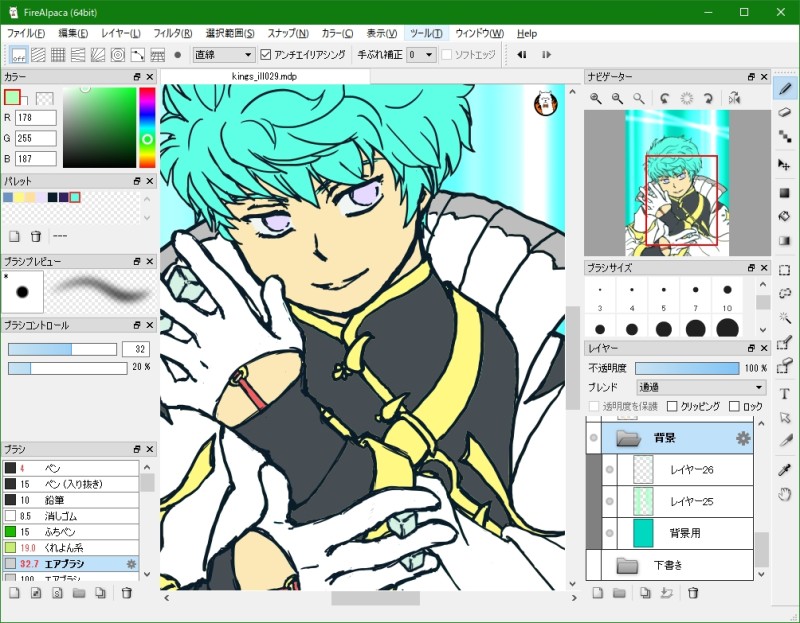Select the Fill rectangle shape tool
The height and width of the screenshot is (623, 800).
785,192
